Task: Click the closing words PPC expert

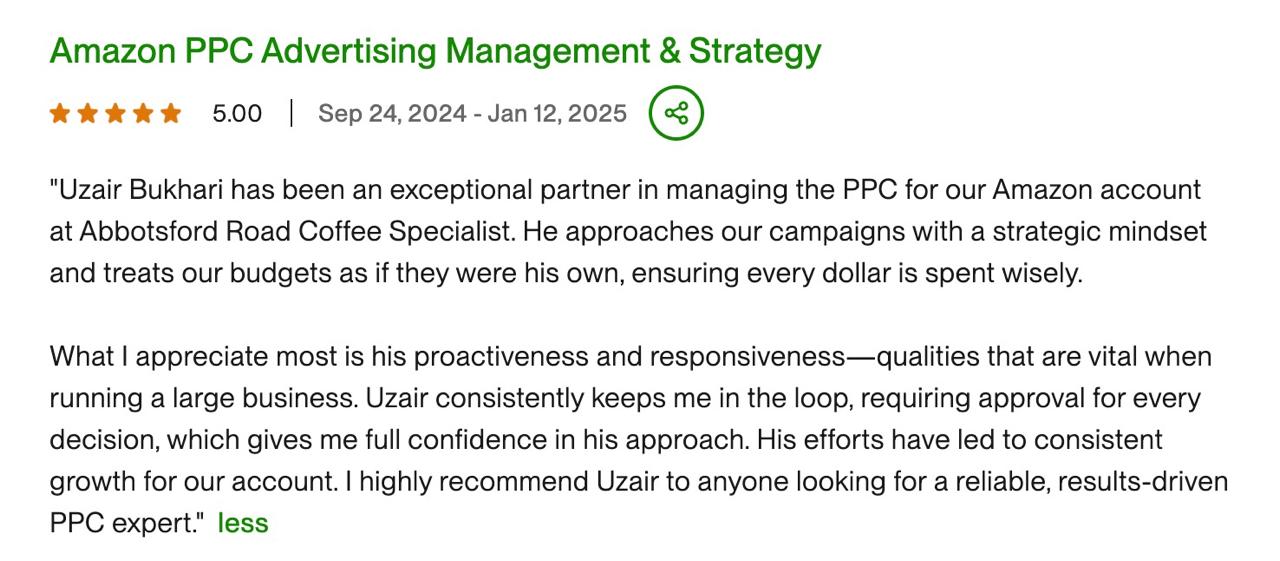Action: point(123,523)
